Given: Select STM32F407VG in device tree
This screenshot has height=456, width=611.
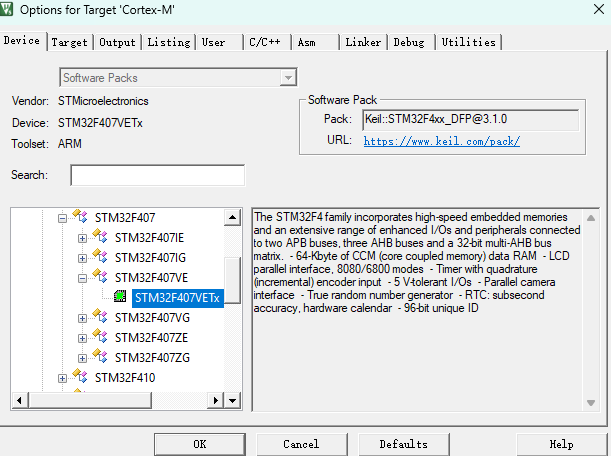Looking at the screenshot, I should click(x=152, y=318).
